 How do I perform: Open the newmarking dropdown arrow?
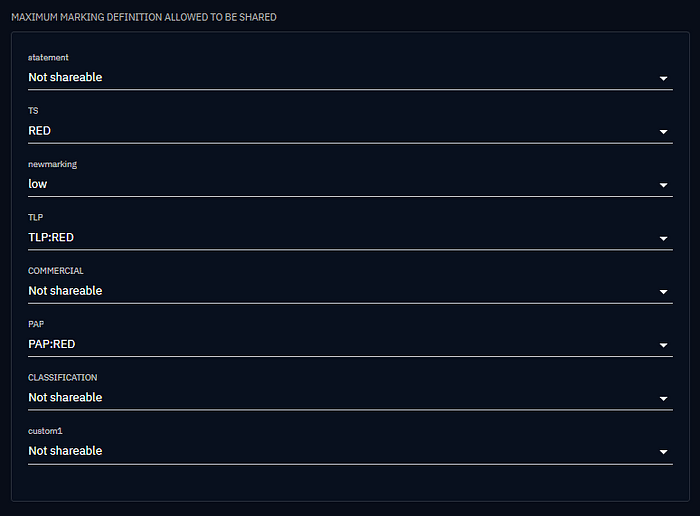tap(663, 185)
